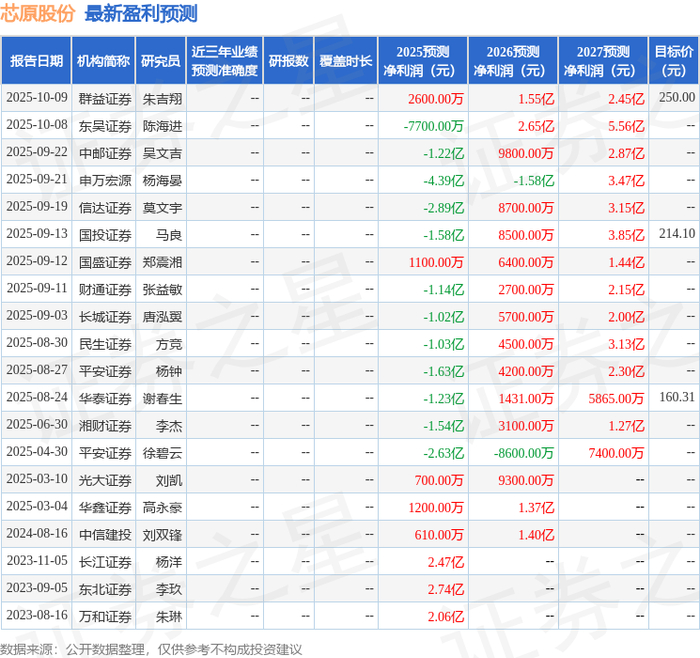Click target price 160.31
The width and height of the screenshot is (700, 658).
pos(677,397)
